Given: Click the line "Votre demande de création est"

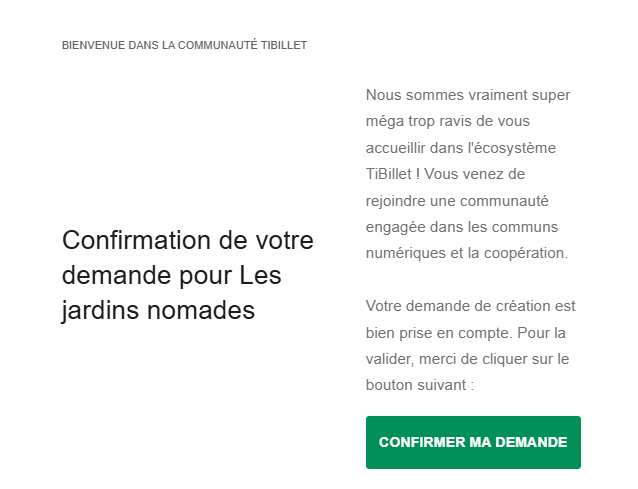Looking at the screenshot, I should coord(470,305).
